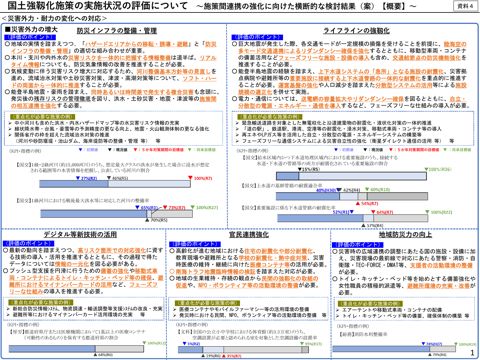Click the blue 評価のポイント tag under 地域防災力の向上
The height and width of the screenshot is (360, 480).
coord(357,245)
